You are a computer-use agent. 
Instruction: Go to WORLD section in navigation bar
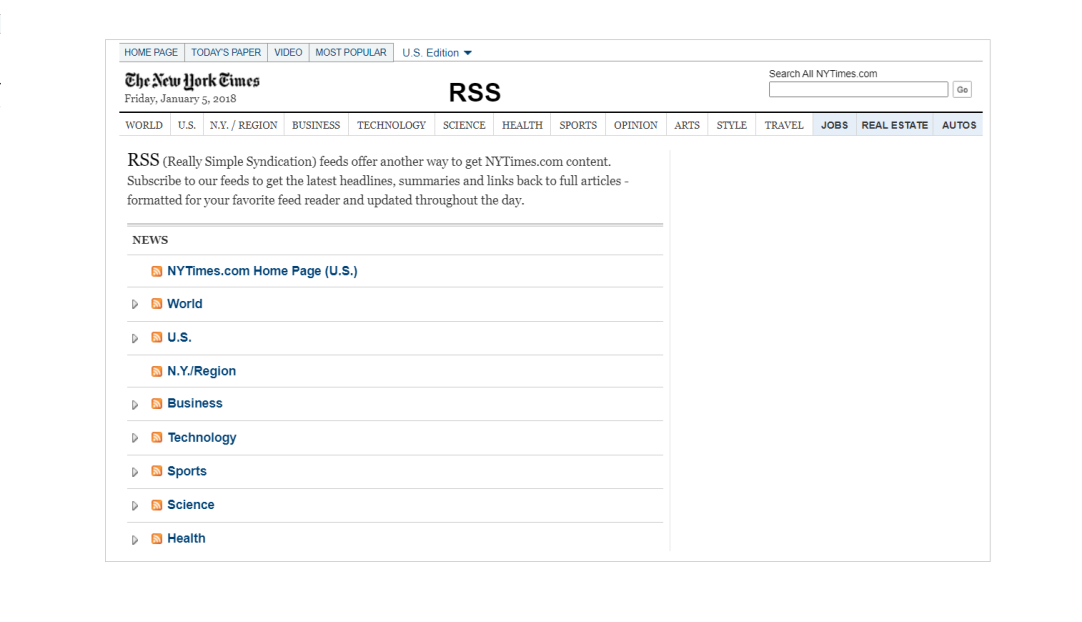pos(144,126)
